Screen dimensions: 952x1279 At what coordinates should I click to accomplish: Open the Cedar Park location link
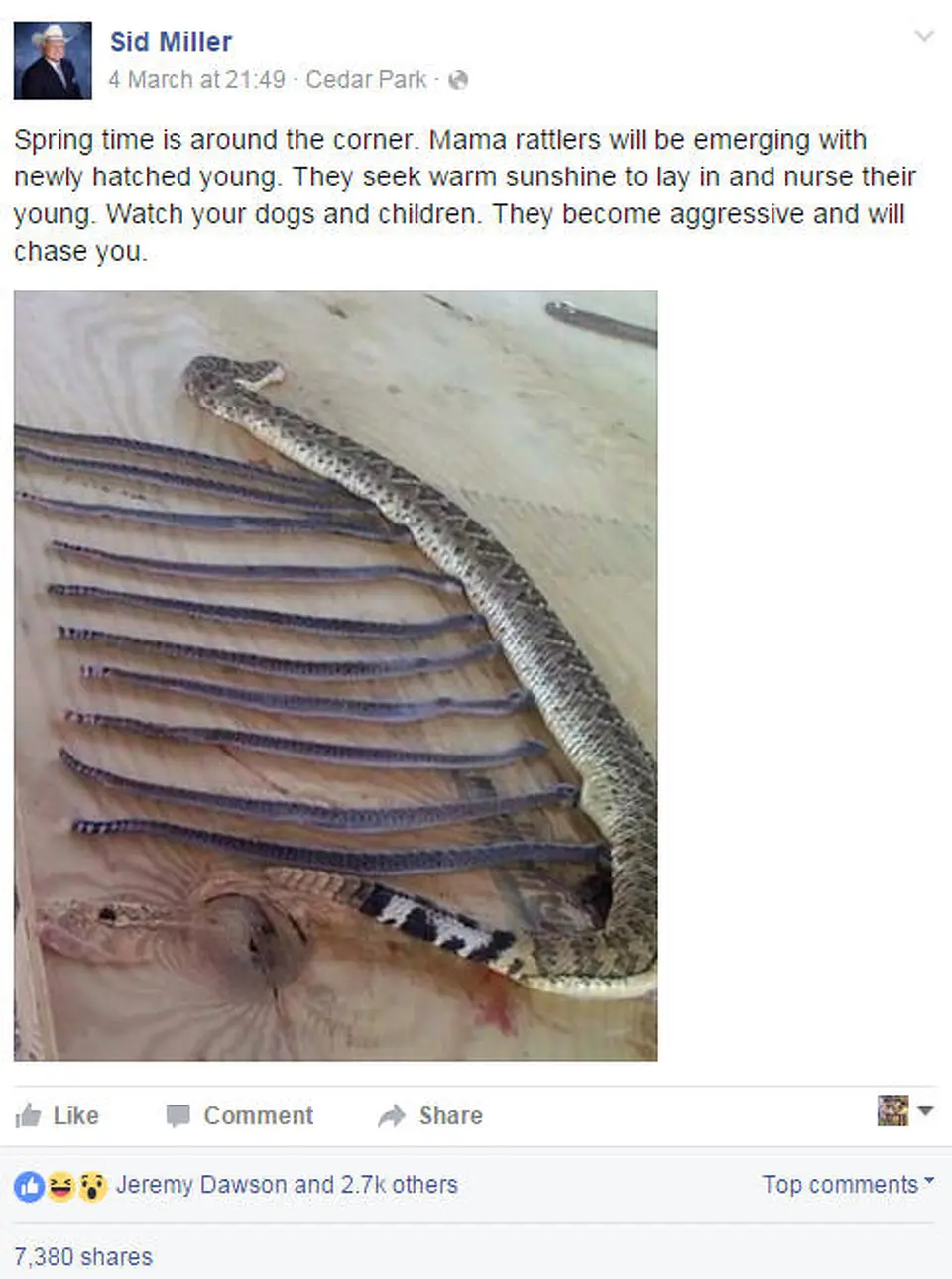coord(366,80)
